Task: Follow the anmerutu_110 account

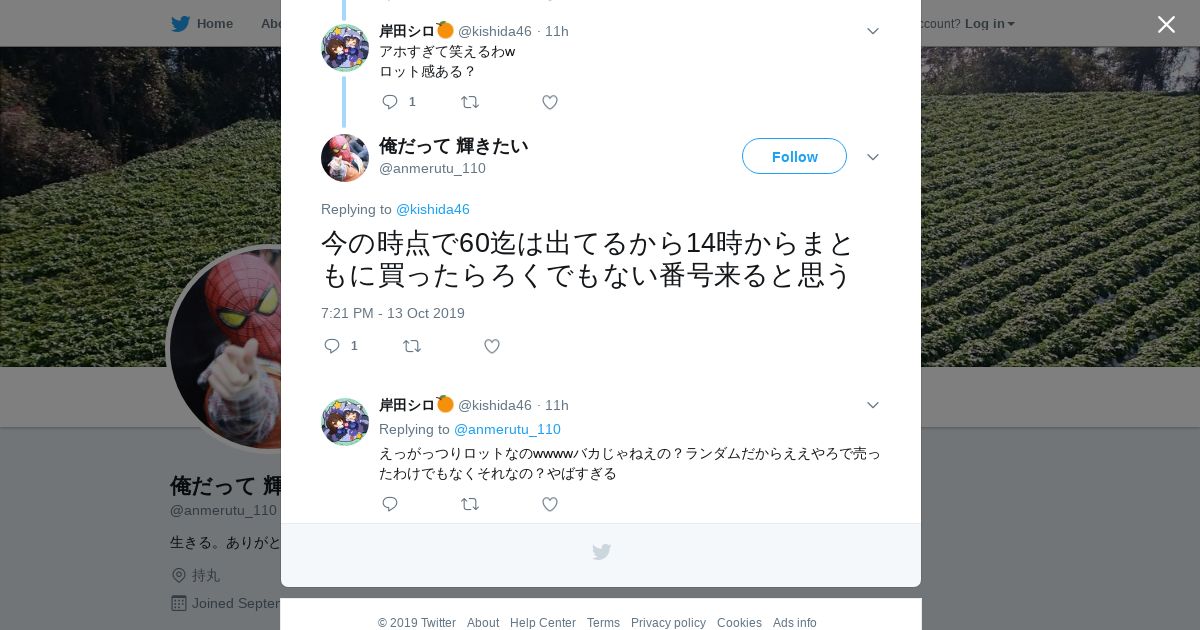Action: 794,156
